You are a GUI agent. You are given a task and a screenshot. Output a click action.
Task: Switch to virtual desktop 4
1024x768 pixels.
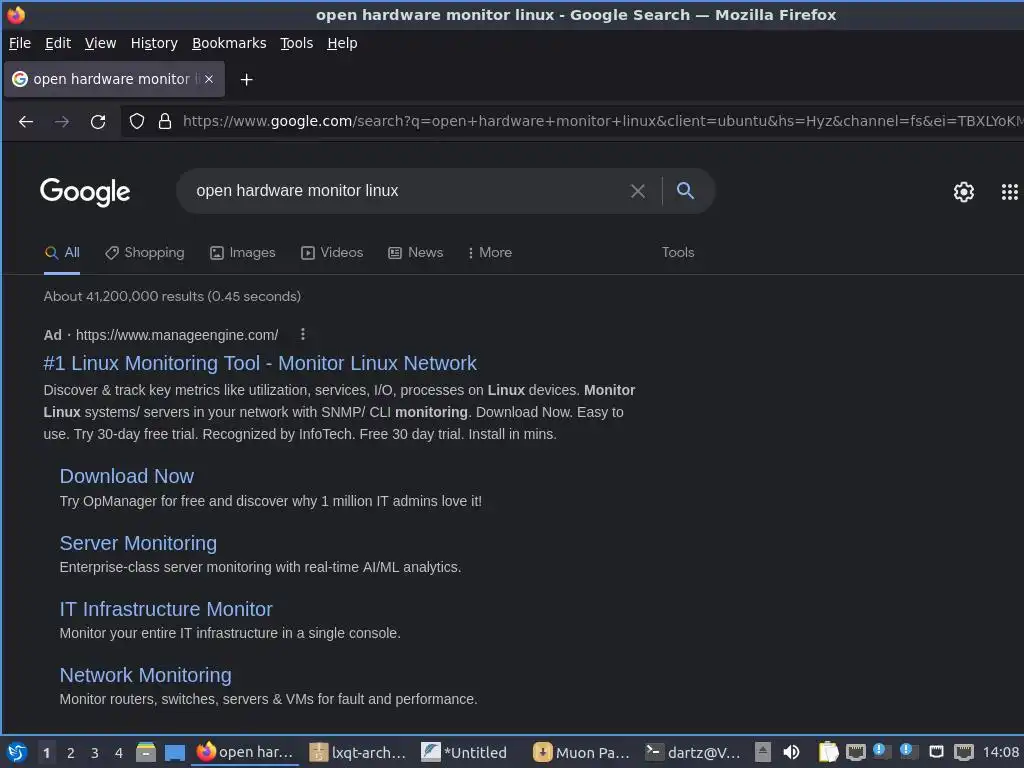[x=119, y=753]
